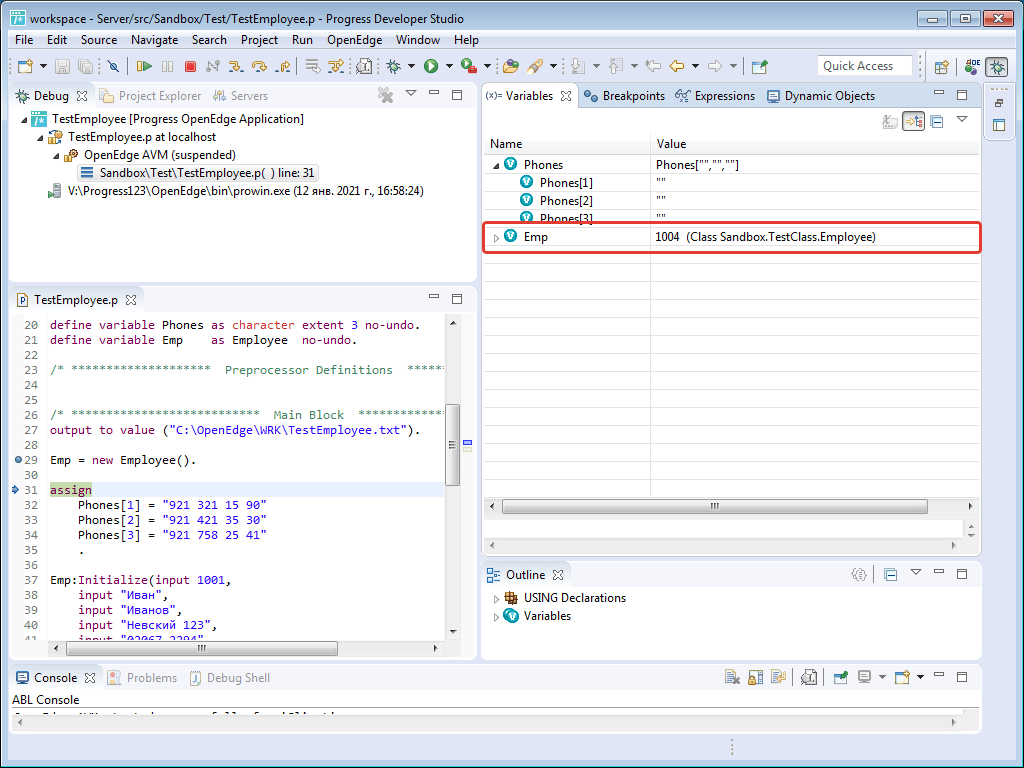Open the OpenEdge menu
This screenshot has width=1024, height=768.
pyautogui.click(x=355, y=40)
